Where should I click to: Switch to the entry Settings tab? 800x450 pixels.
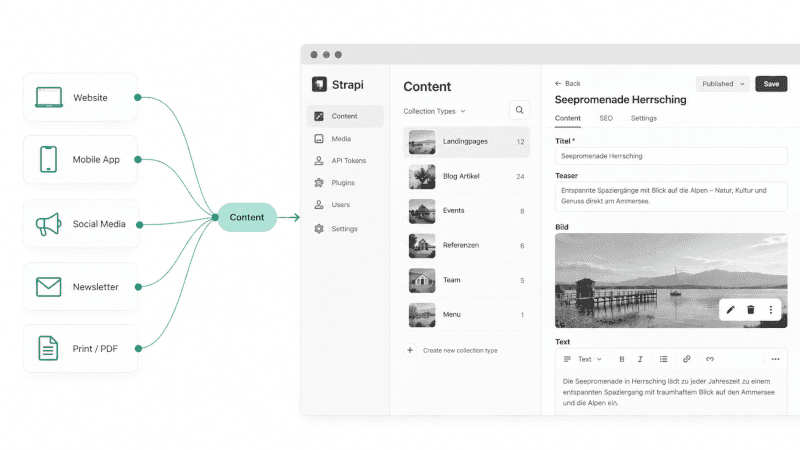pyautogui.click(x=643, y=118)
